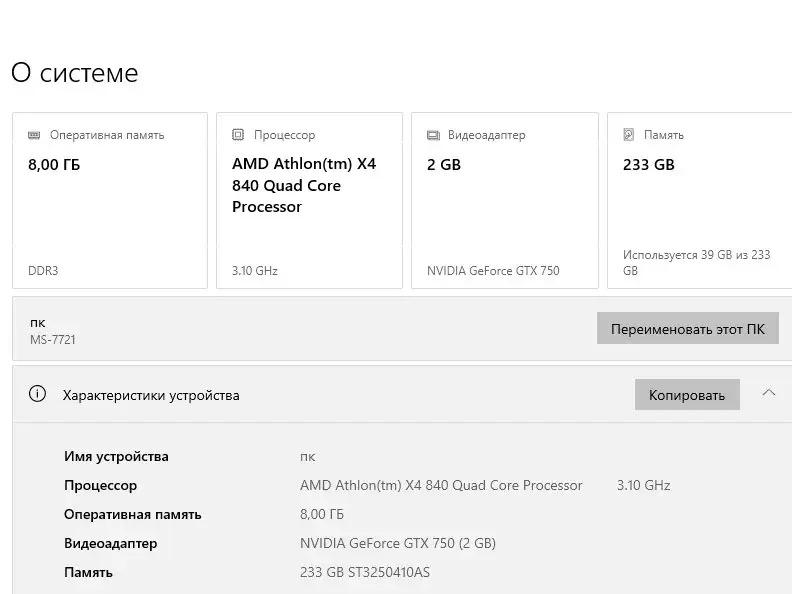Click the Характеристики устройства heading
Viewport: 792px width, 594px height.
coord(151,395)
